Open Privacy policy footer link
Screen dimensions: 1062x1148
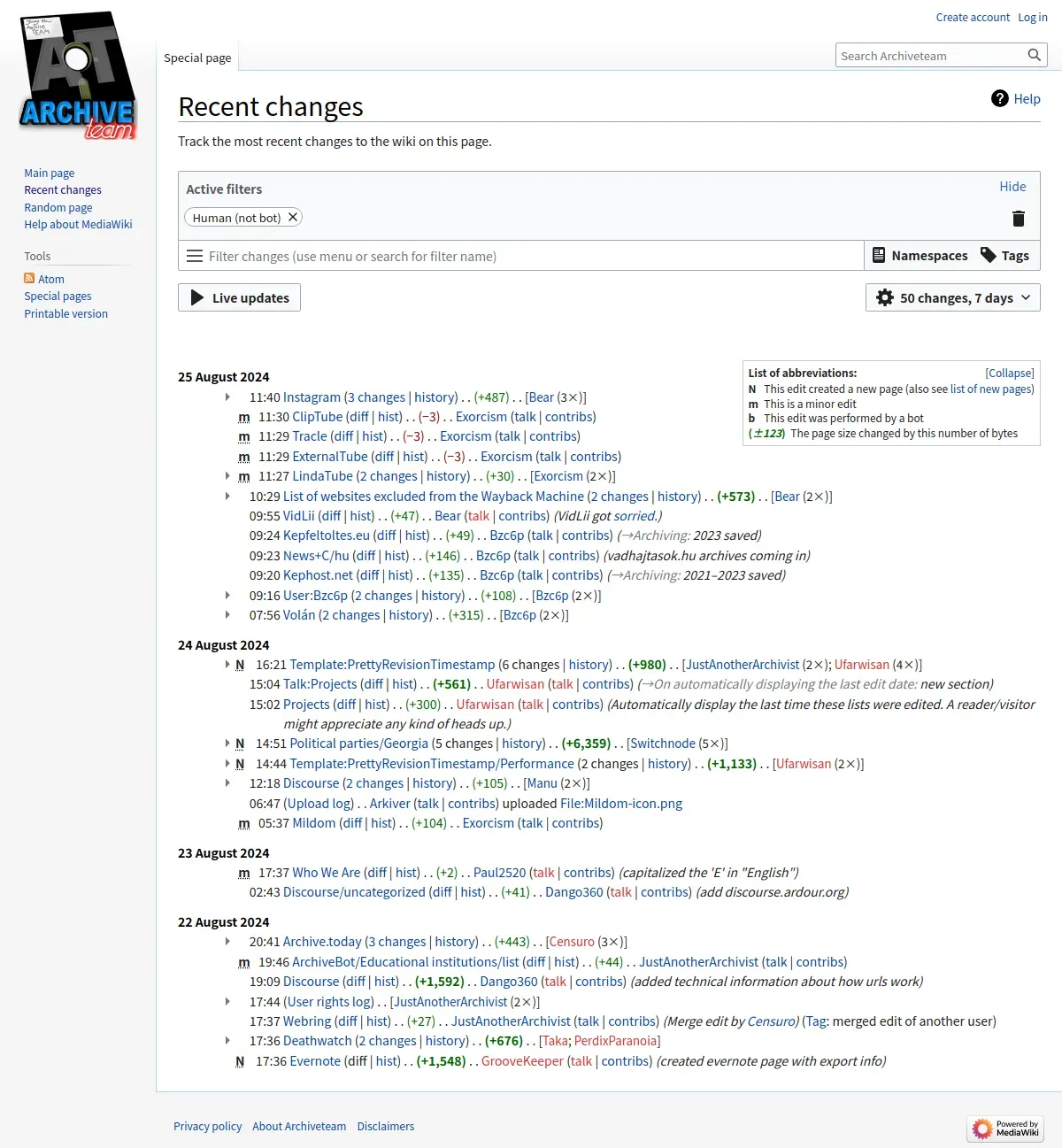pos(207,1127)
